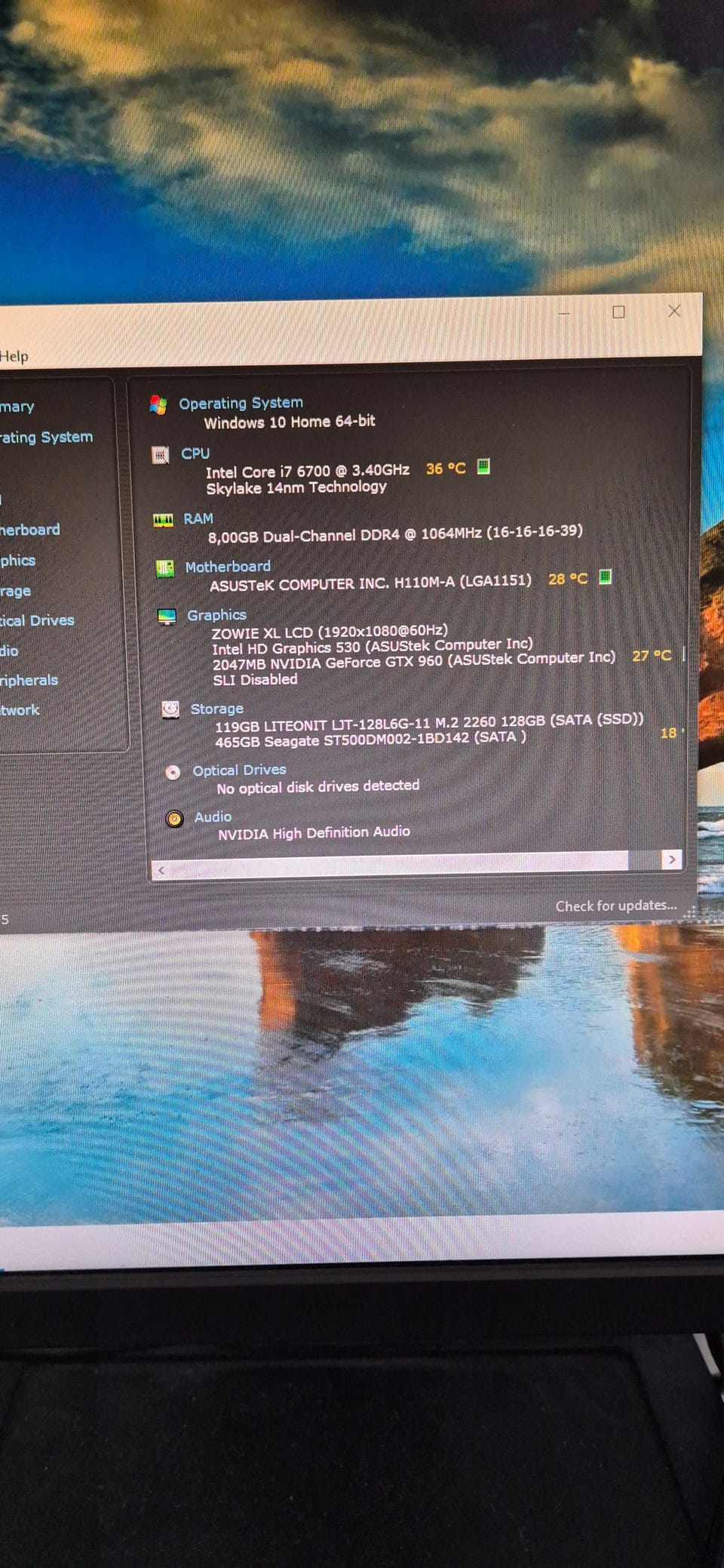Image resolution: width=724 pixels, height=1568 pixels.
Task: Open the Graphics section heading
Action: (x=216, y=615)
